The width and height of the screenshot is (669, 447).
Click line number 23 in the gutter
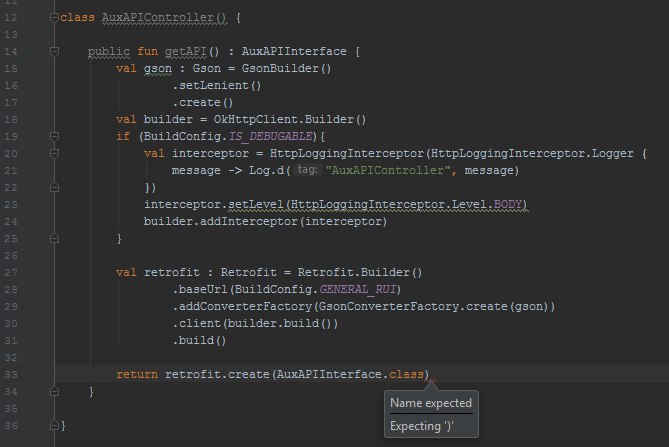click(11, 205)
